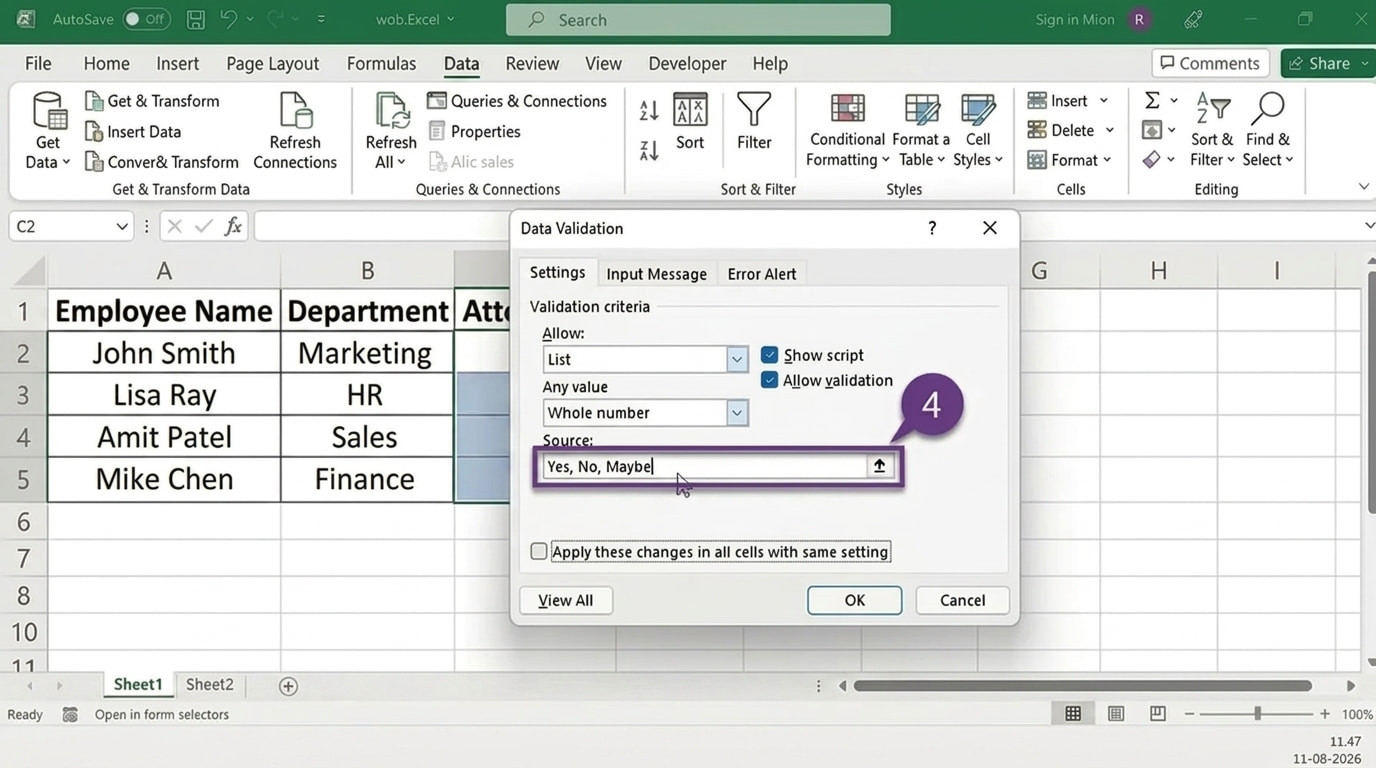
Task: Toggle the AutoSave switch
Action: coord(146,19)
